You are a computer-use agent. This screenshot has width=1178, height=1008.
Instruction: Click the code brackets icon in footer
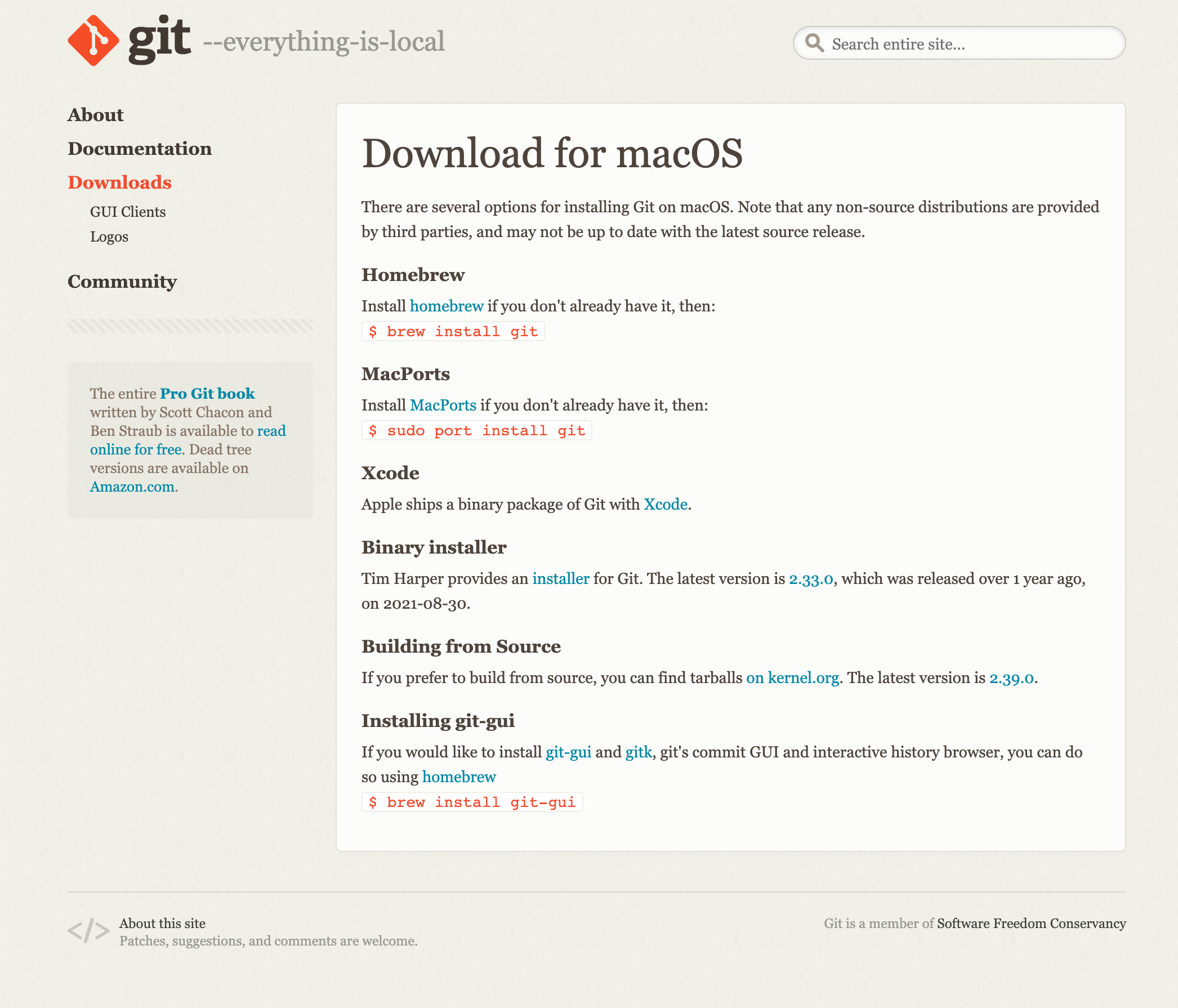click(x=88, y=931)
